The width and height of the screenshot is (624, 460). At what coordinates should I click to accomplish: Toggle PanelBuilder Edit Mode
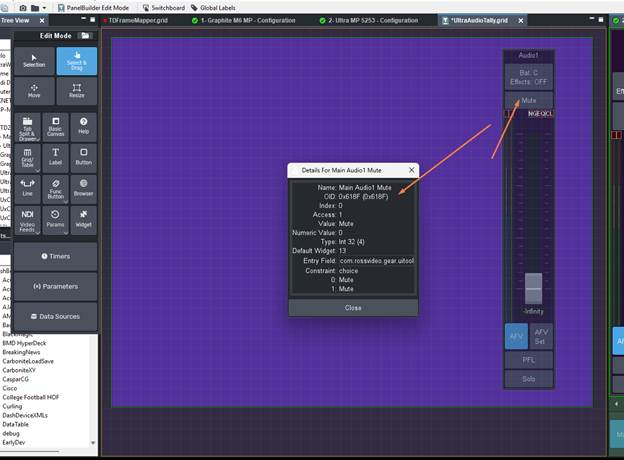(94, 8)
